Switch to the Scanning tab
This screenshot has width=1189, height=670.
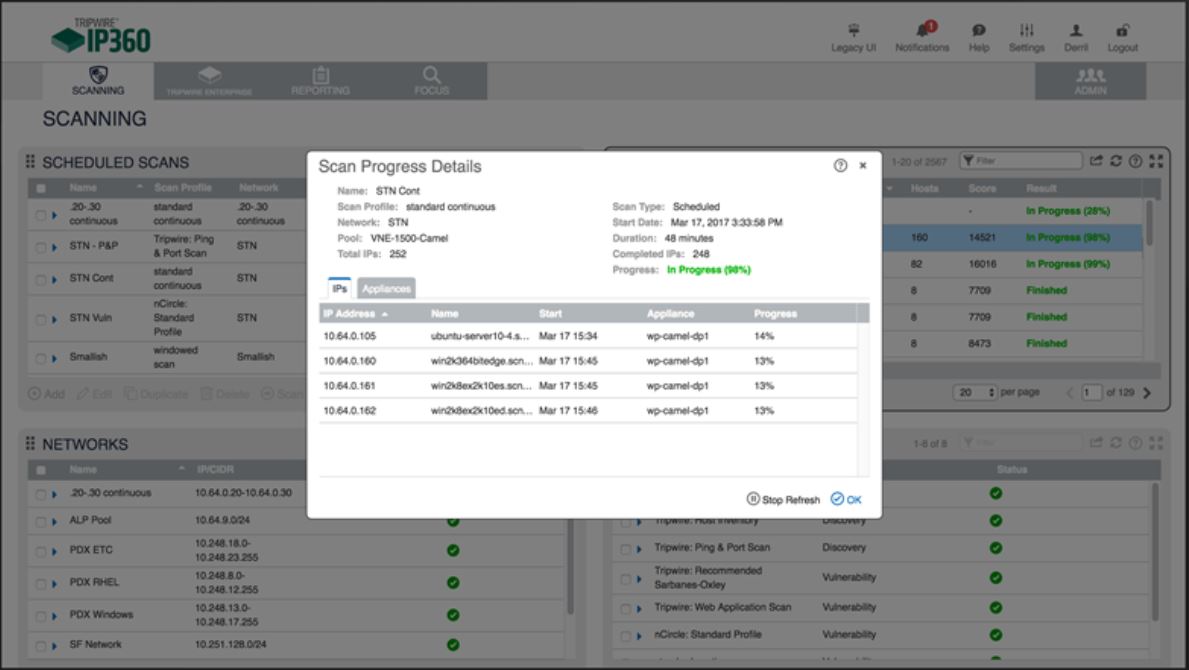[98, 81]
